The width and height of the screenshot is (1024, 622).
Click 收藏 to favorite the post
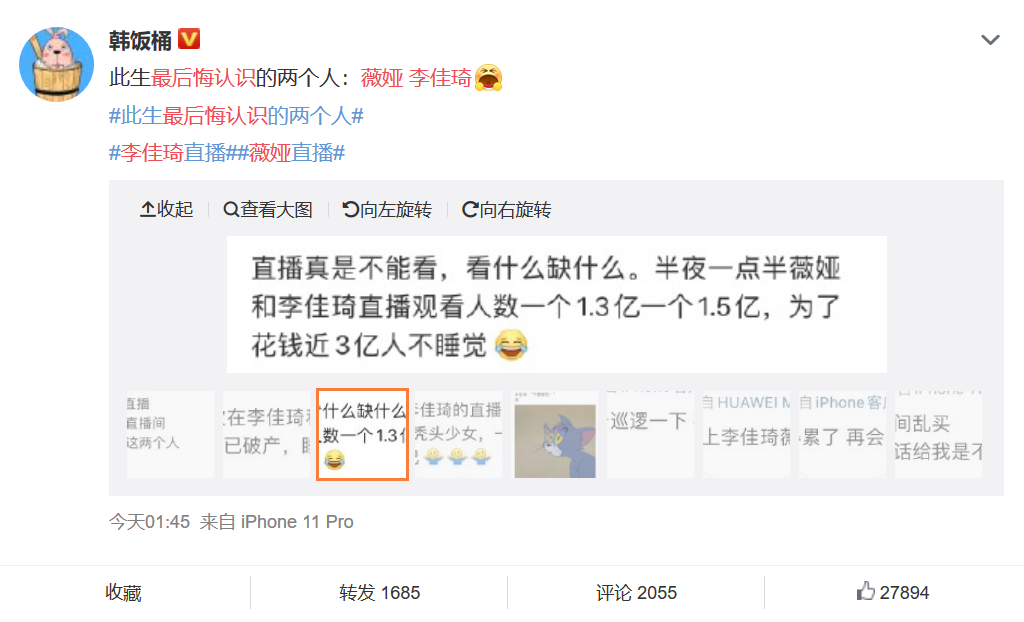coord(123,593)
